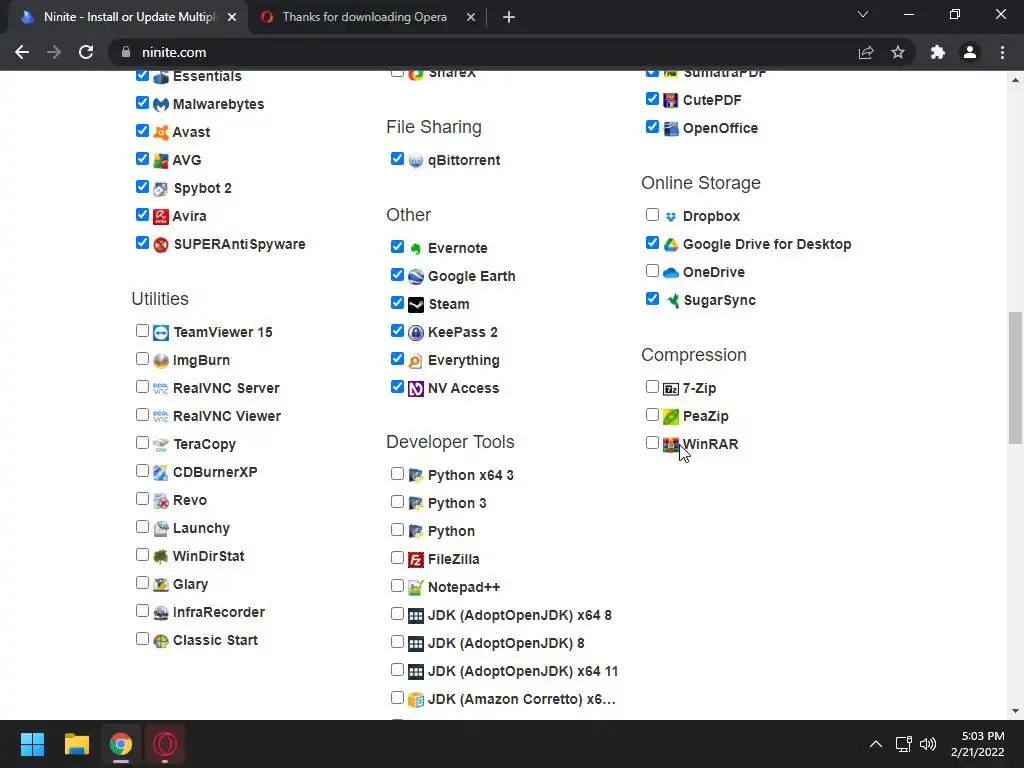Click the Steam icon

click(416, 304)
